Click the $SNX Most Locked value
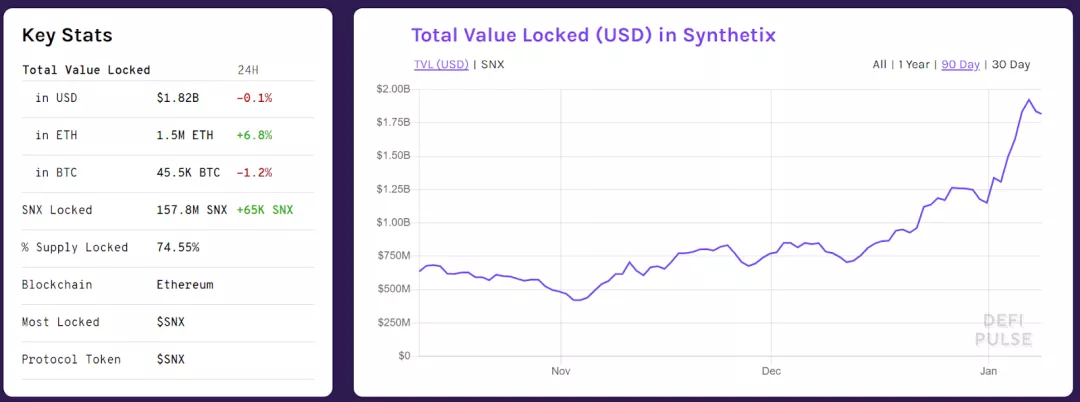The width and height of the screenshot is (1080, 402). (x=170, y=322)
